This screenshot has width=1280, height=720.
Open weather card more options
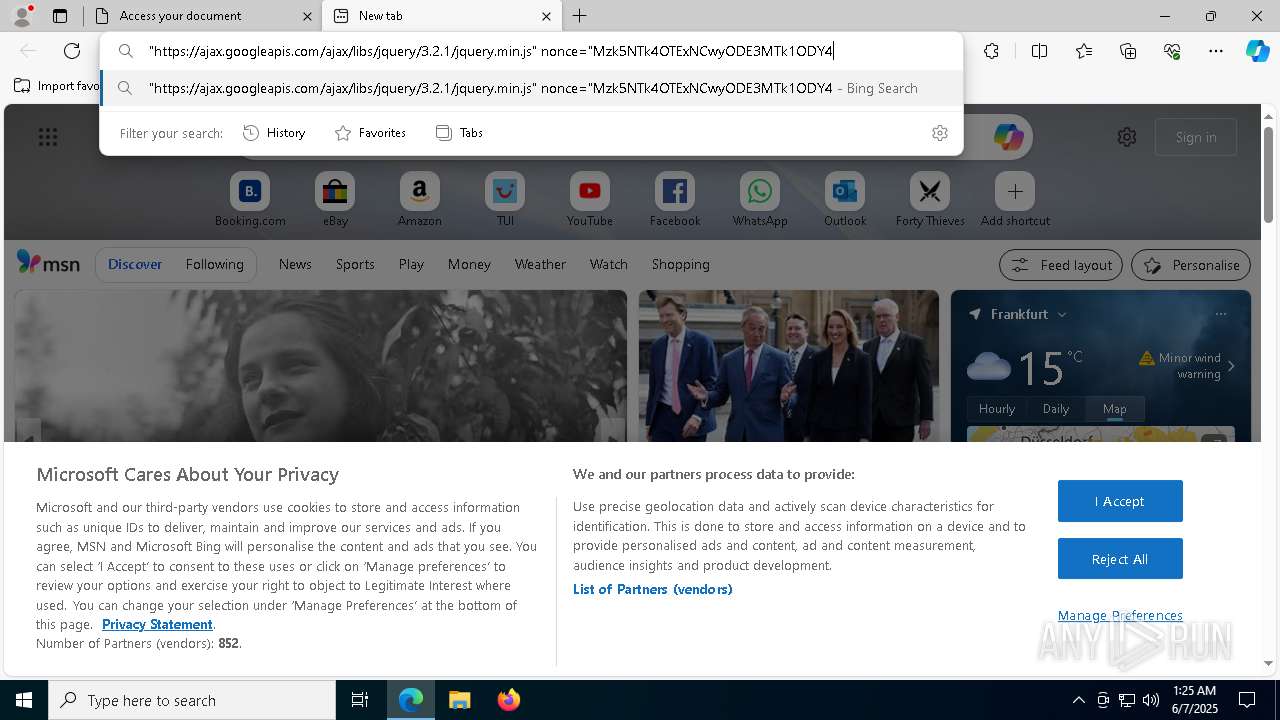tap(1221, 314)
